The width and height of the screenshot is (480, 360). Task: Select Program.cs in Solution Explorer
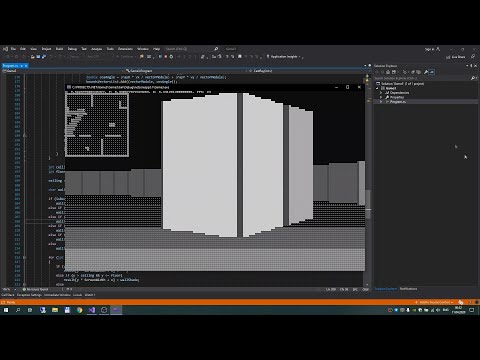pos(398,101)
